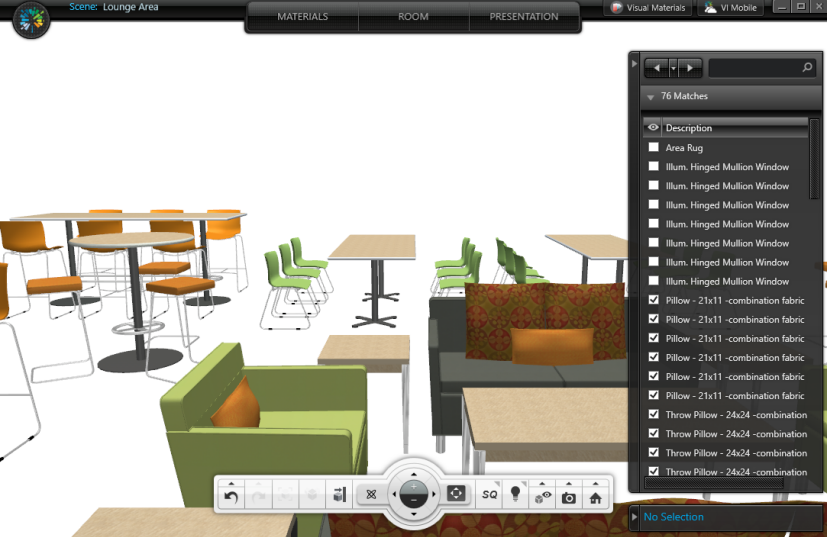
Task: Take a snapshot with camera icon
Action: [x=569, y=497]
